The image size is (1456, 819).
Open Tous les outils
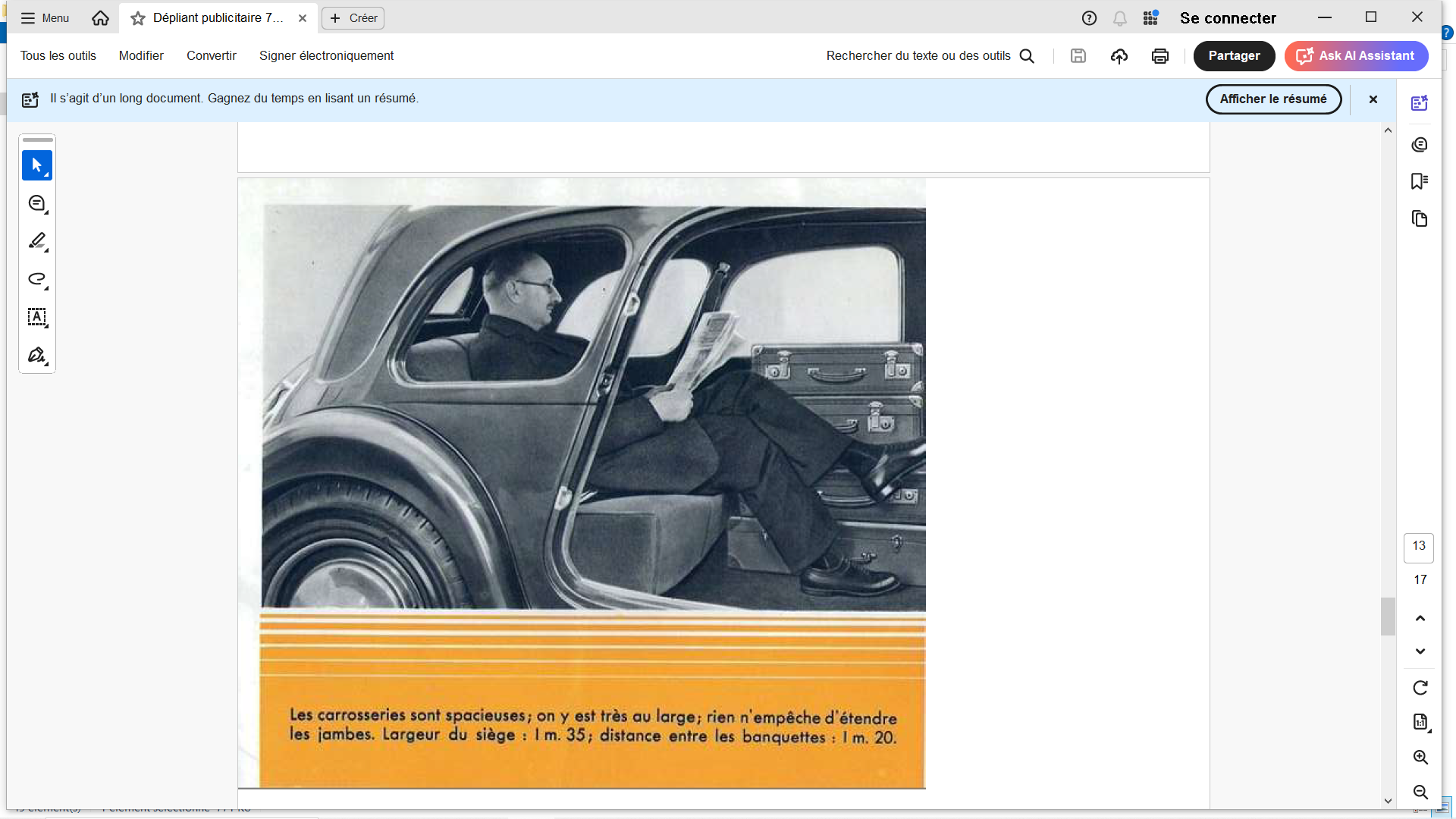(x=58, y=56)
